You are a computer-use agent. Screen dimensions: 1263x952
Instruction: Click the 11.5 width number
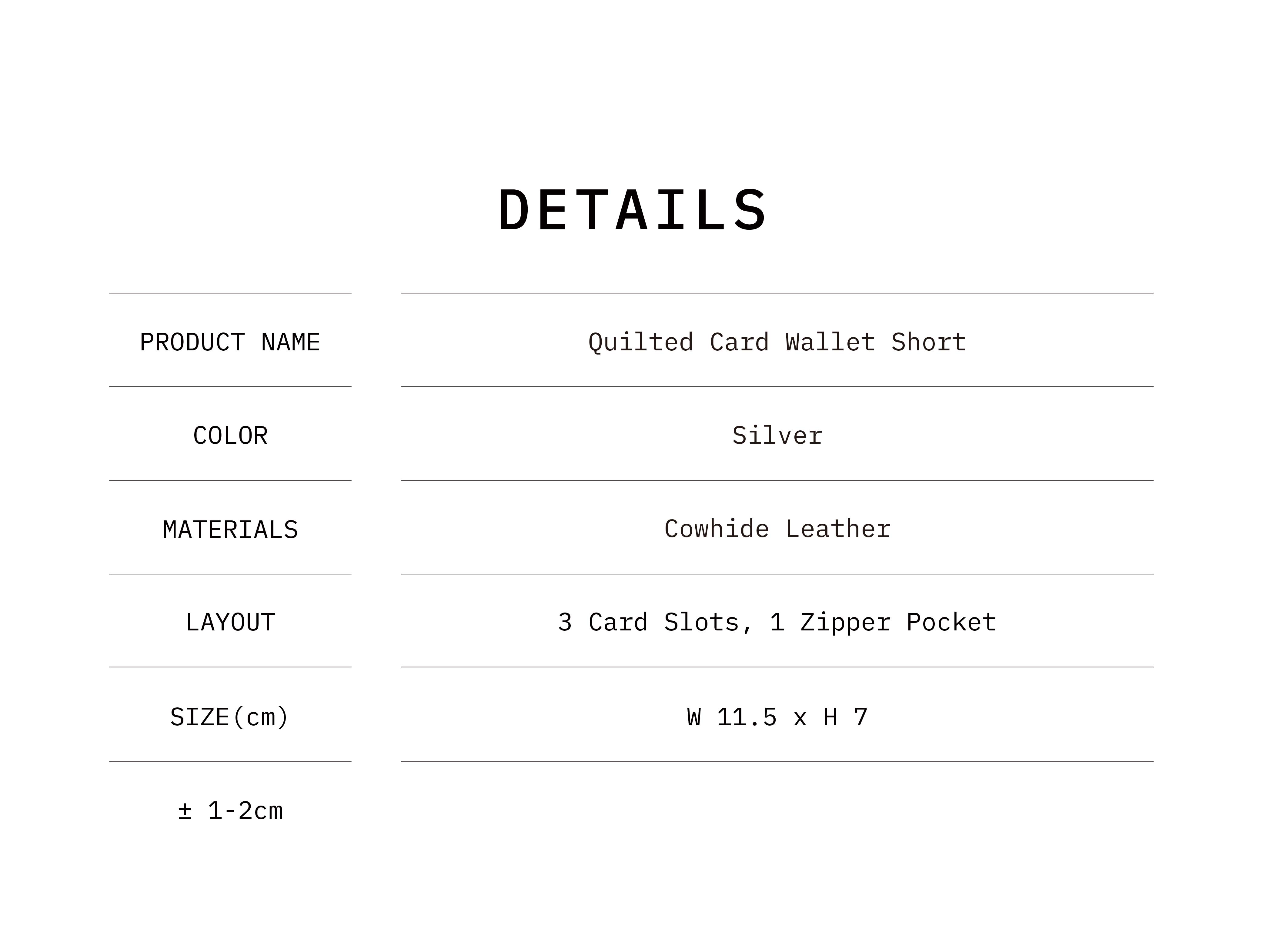747,717
